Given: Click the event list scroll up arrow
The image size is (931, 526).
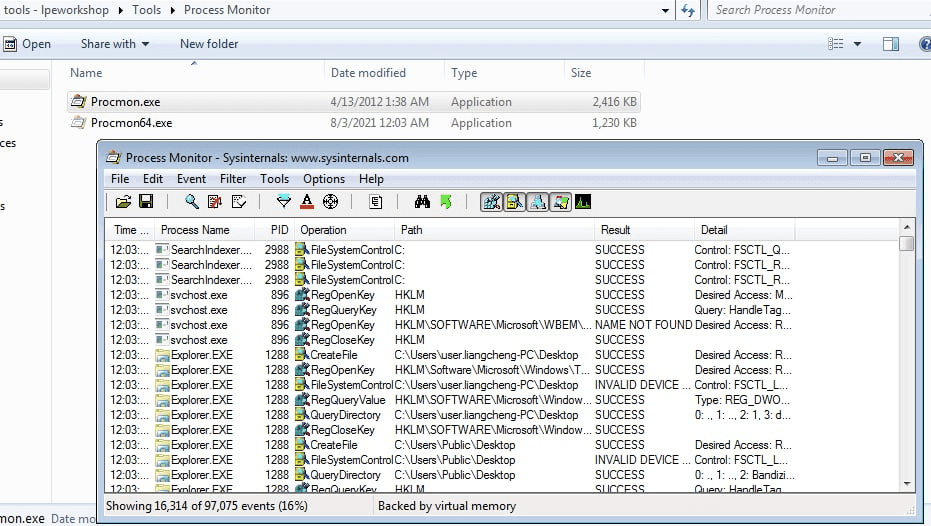Looking at the screenshot, I should (907, 227).
